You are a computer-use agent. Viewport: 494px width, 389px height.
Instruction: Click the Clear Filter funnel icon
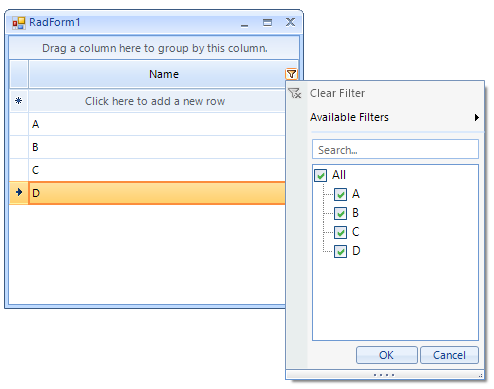point(295,93)
